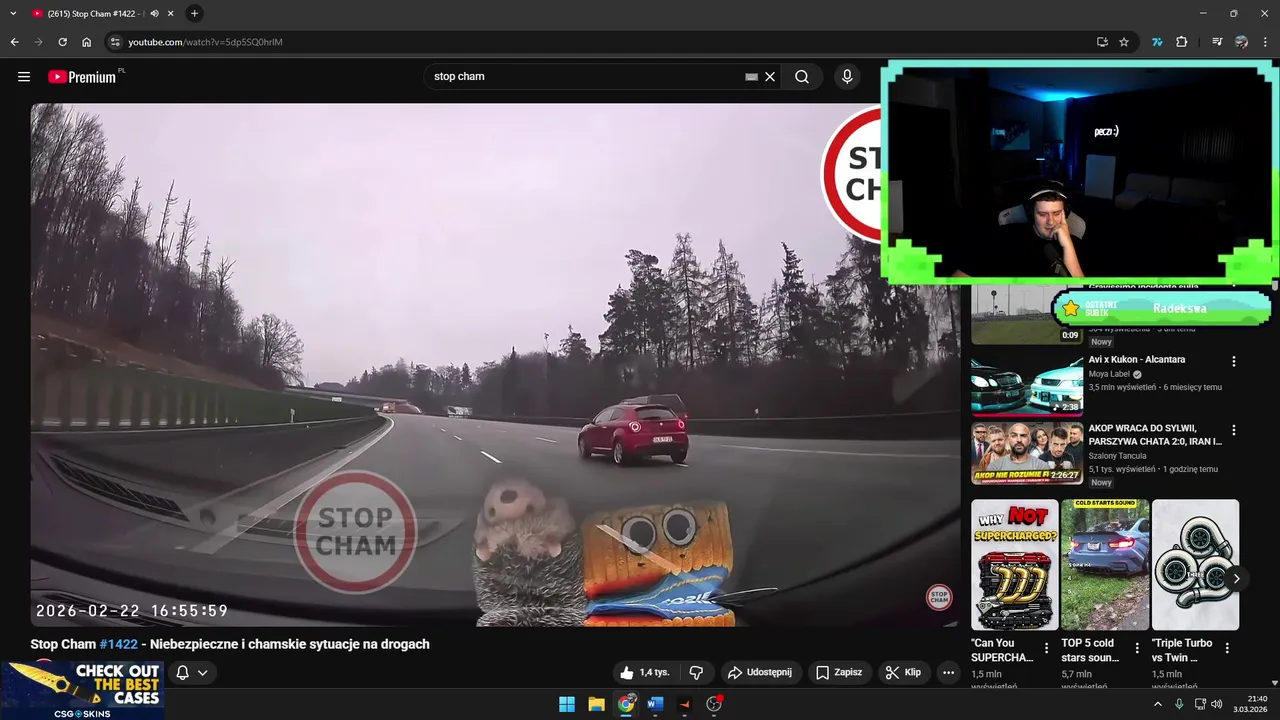Open the Why Not Supercharged short thumbnail
Image resolution: width=1280 pixels, height=720 pixels.
pyautogui.click(x=1015, y=565)
